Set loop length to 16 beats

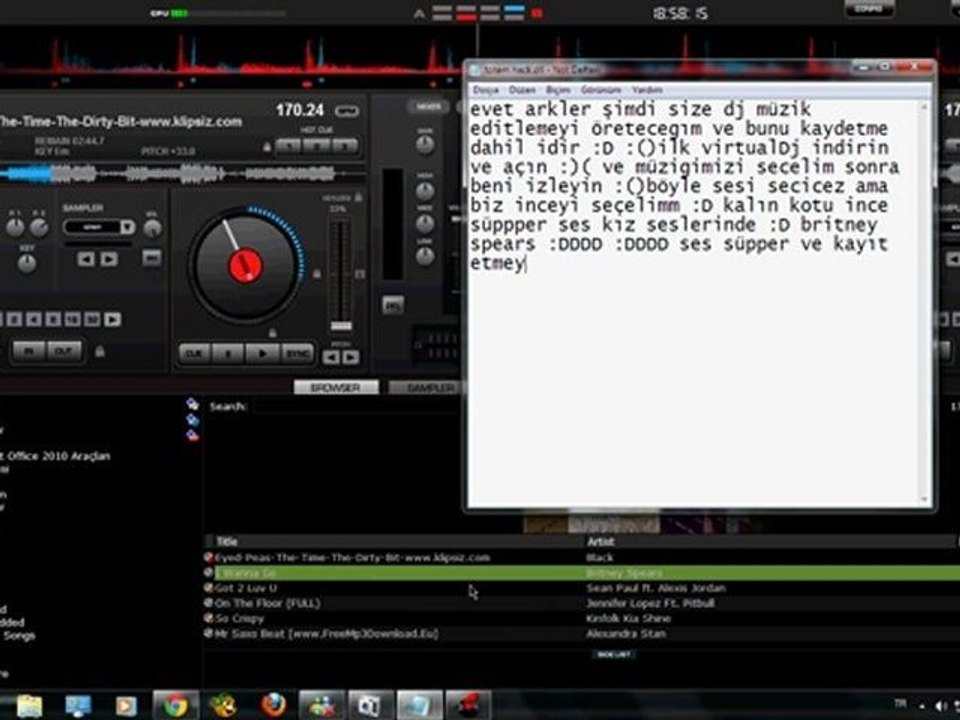click(x=73, y=319)
